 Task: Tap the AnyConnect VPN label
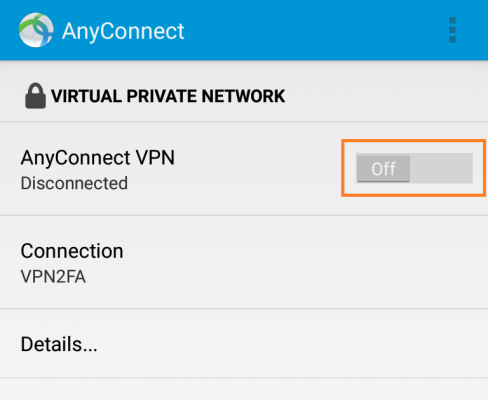click(x=98, y=157)
